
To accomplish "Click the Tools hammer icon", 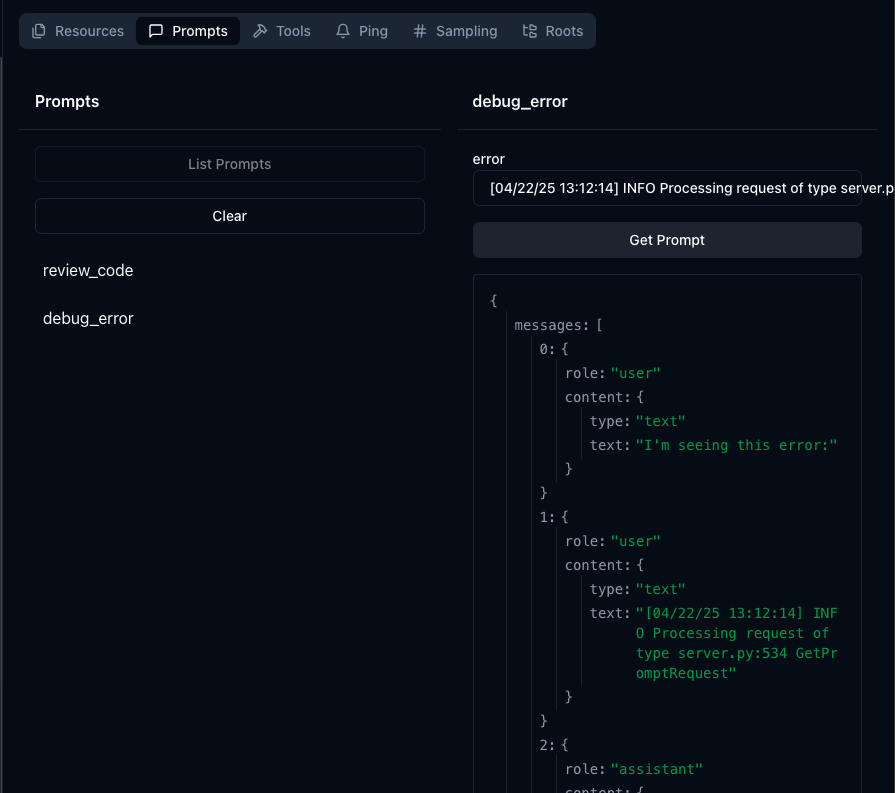I will click(x=260, y=31).
